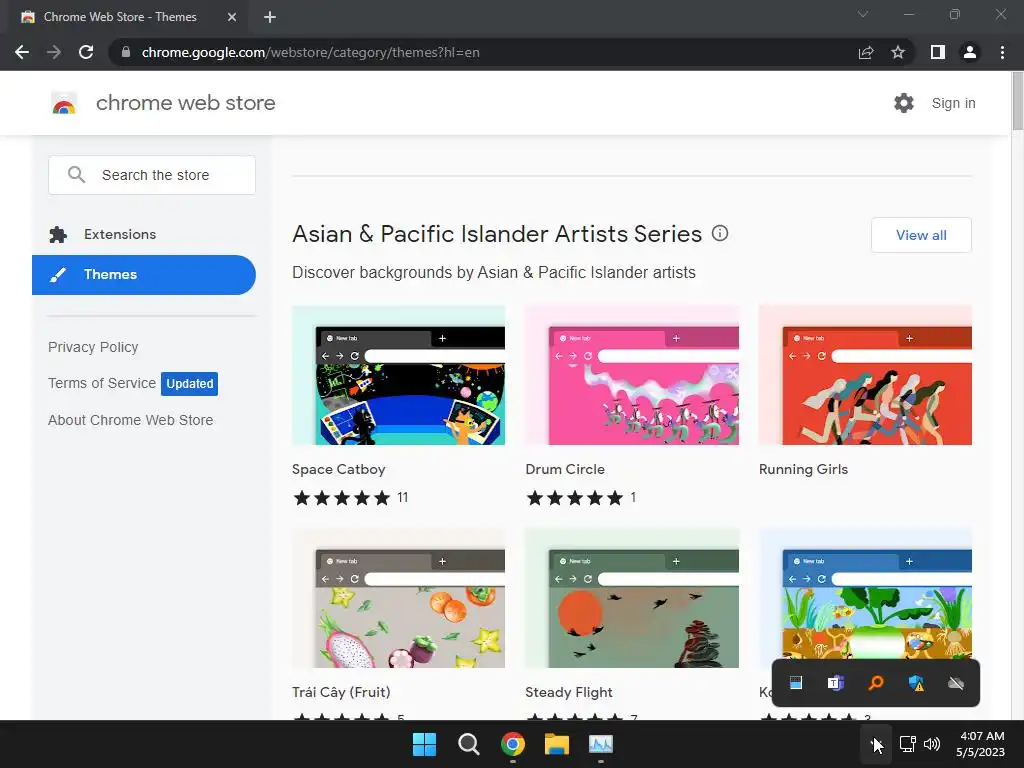The width and height of the screenshot is (1024, 768).
Task: Click the Chrome taskbar icon
Action: pos(513,744)
